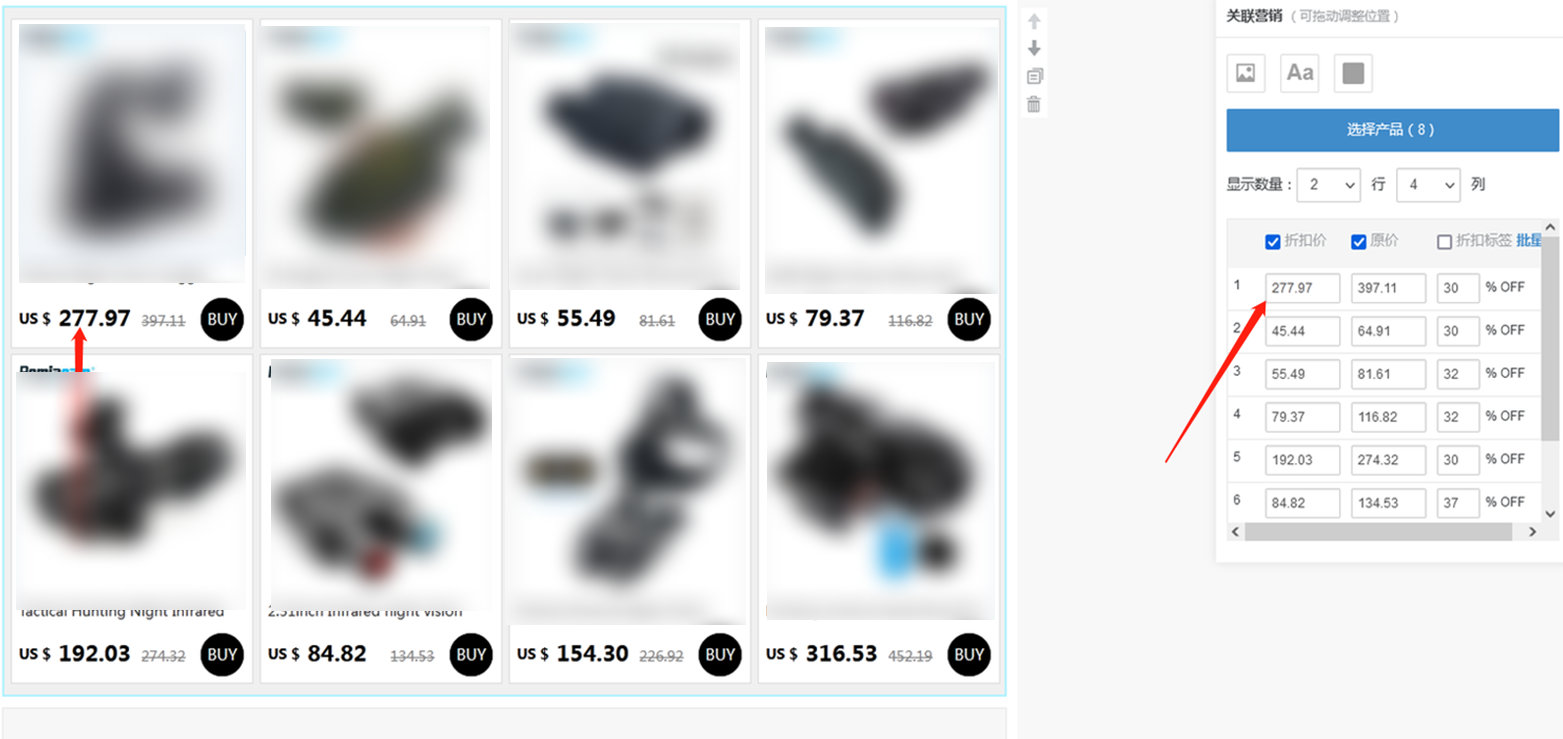
Task: Move module up with the up arrow icon
Action: [1034, 21]
